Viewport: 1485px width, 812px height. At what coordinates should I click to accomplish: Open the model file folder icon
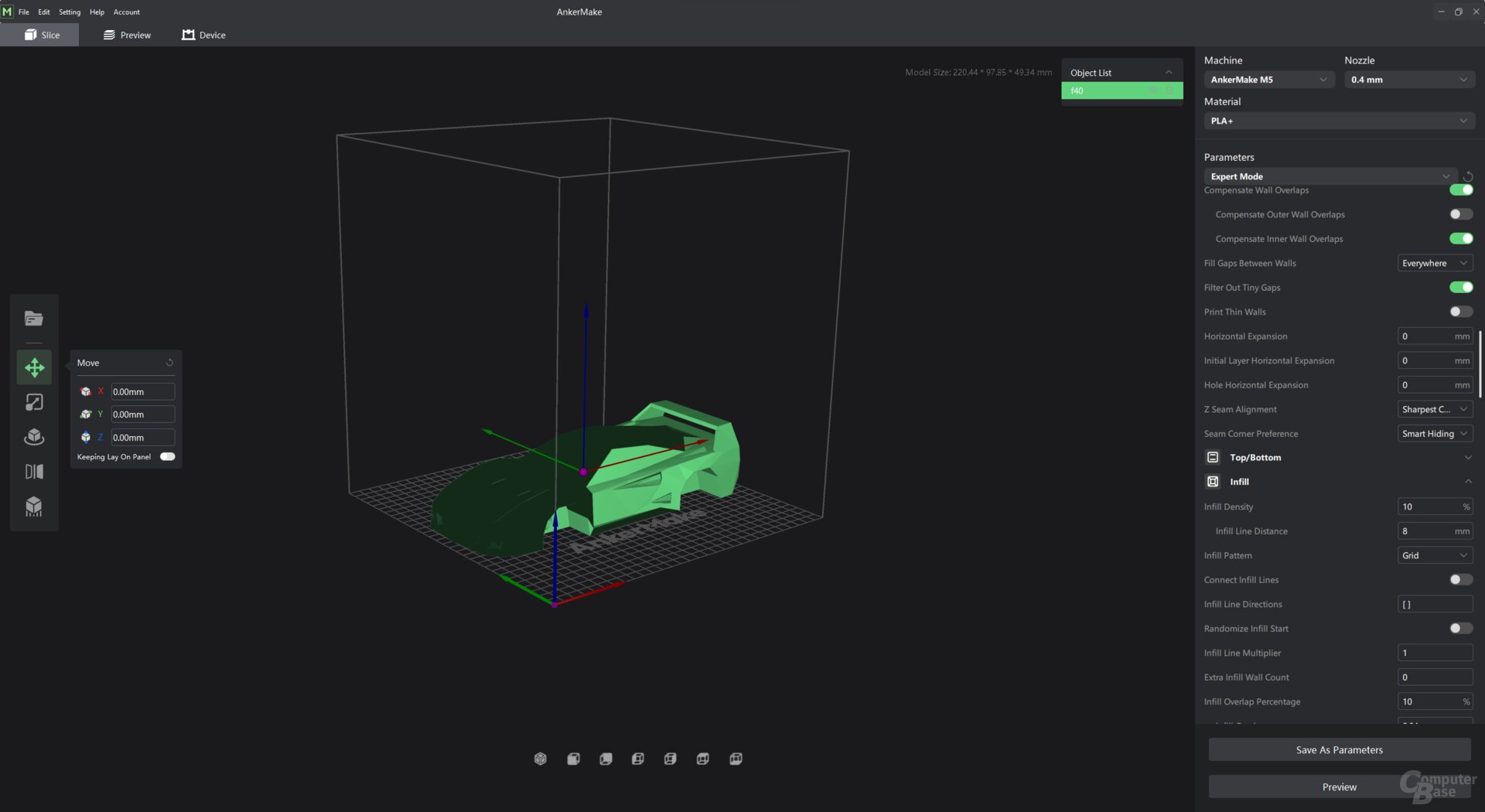pyautogui.click(x=34, y=319)
